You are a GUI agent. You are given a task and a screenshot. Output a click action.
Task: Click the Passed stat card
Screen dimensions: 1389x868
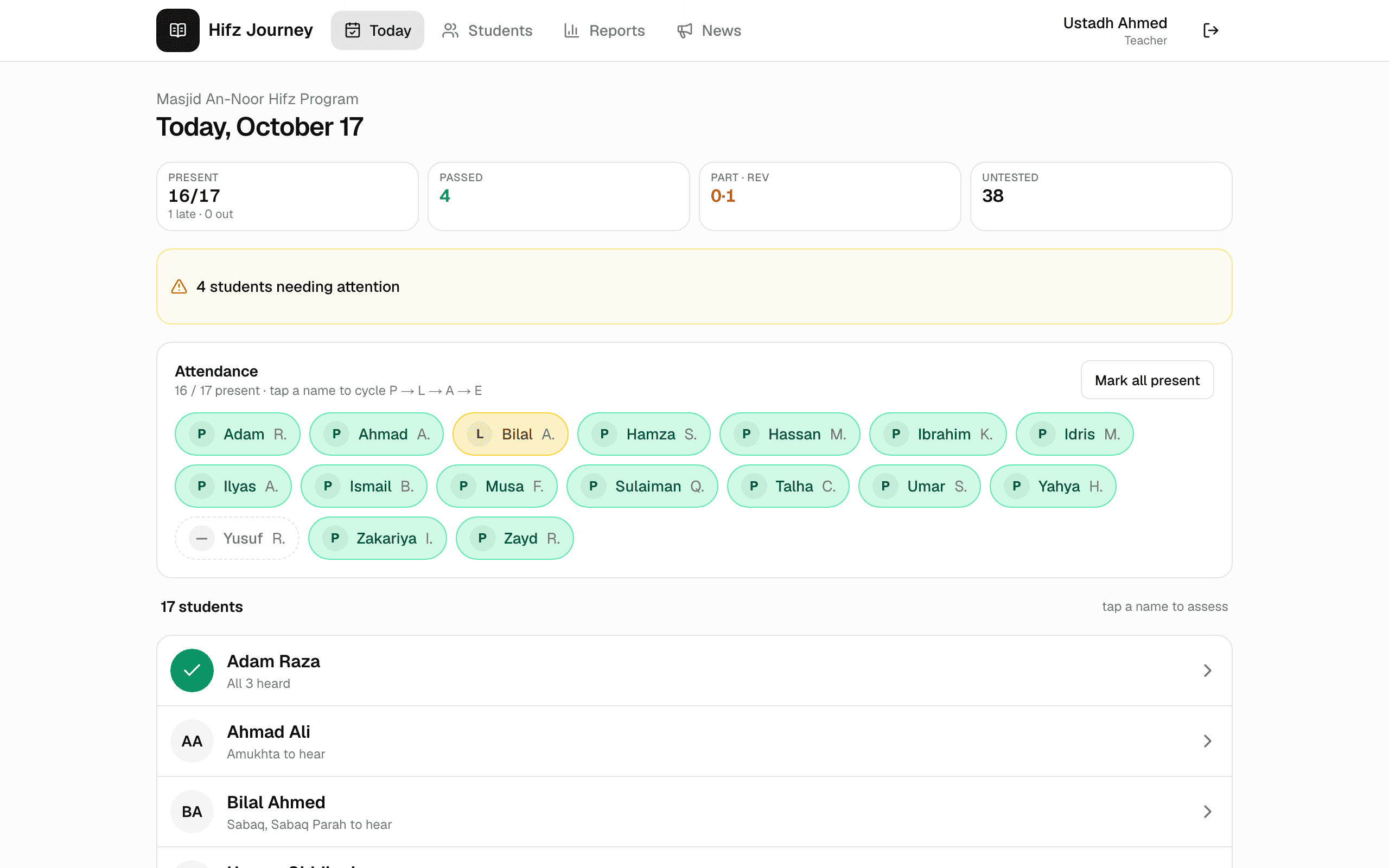558,196
